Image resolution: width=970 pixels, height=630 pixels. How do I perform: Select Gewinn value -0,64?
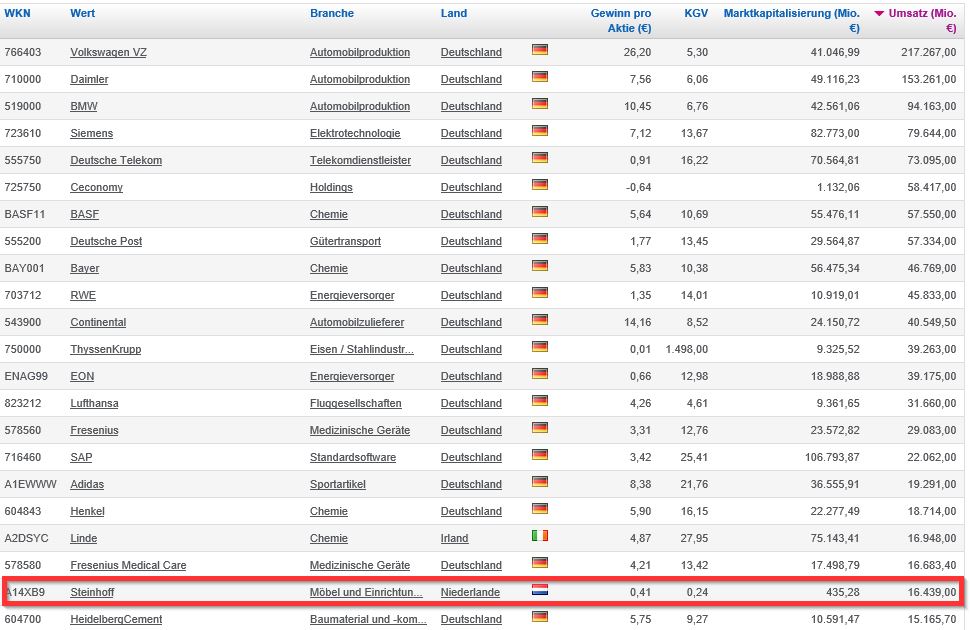pos(638,188)
